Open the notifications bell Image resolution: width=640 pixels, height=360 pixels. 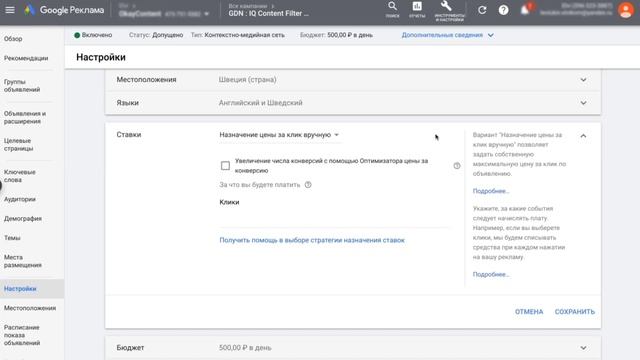click(525, 9)
